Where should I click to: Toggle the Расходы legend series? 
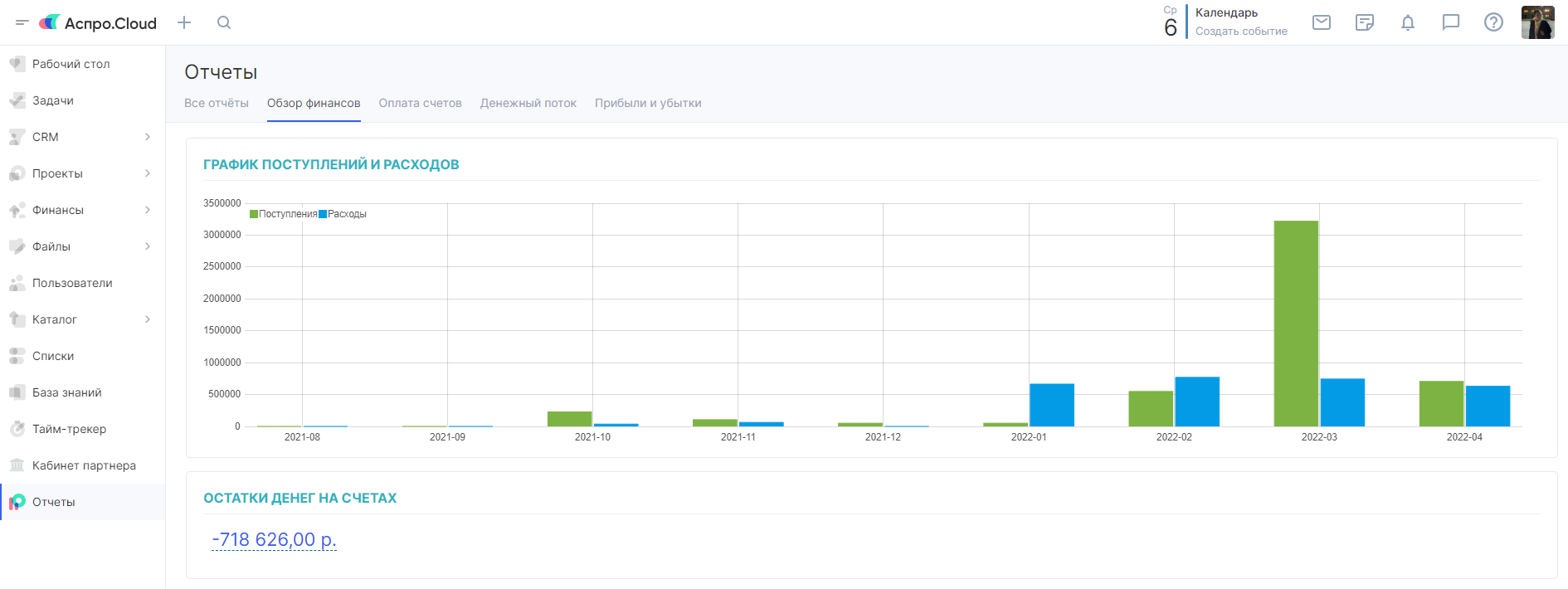(343, 214)
